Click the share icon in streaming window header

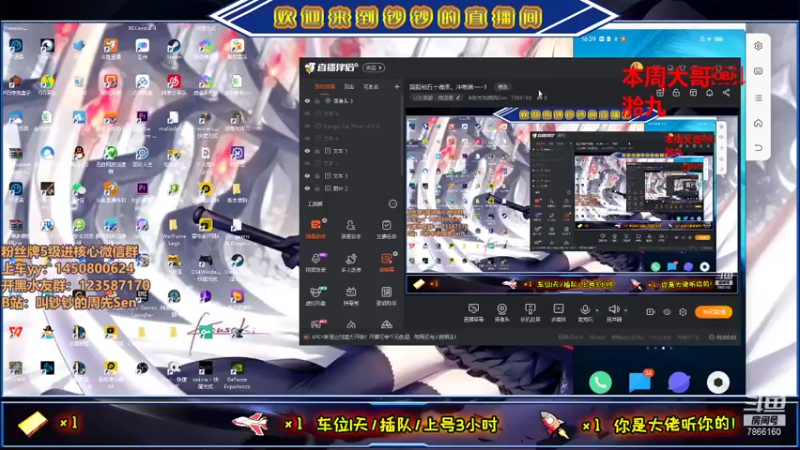(726, 93)
